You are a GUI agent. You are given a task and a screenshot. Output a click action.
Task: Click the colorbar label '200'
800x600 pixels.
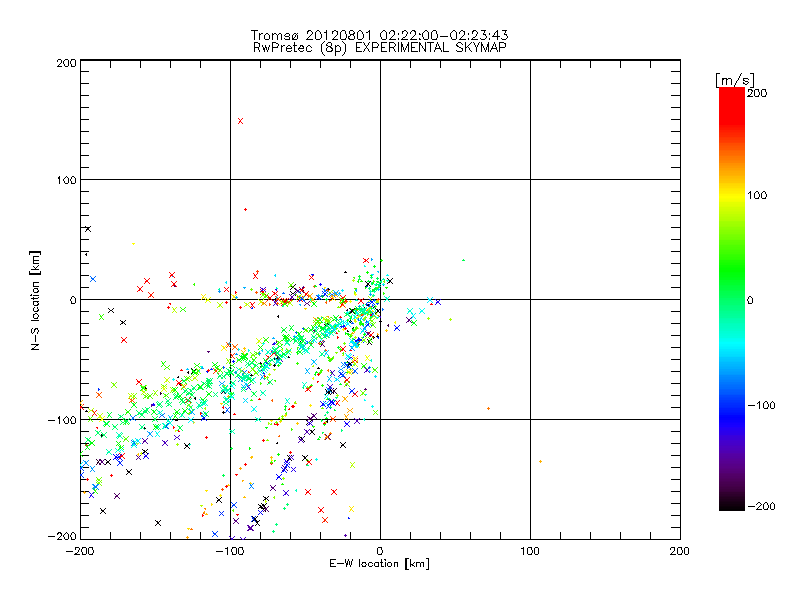tap(757, 93)
